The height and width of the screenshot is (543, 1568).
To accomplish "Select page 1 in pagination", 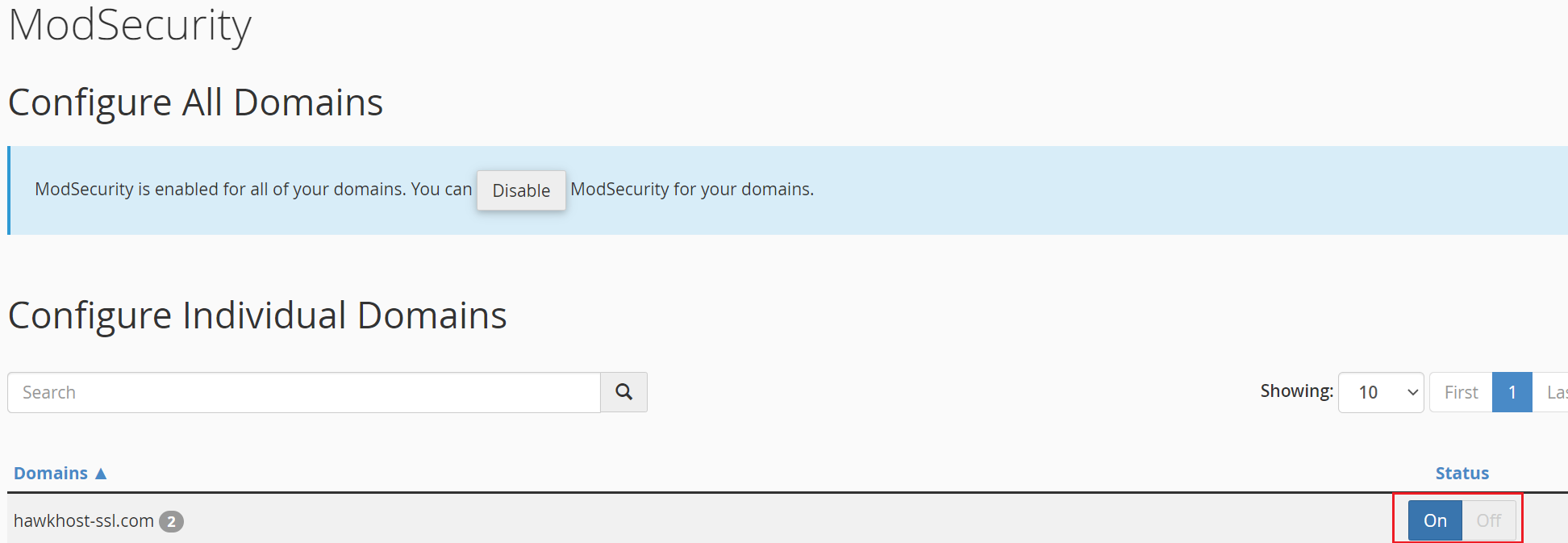I will pos(1512,392).
